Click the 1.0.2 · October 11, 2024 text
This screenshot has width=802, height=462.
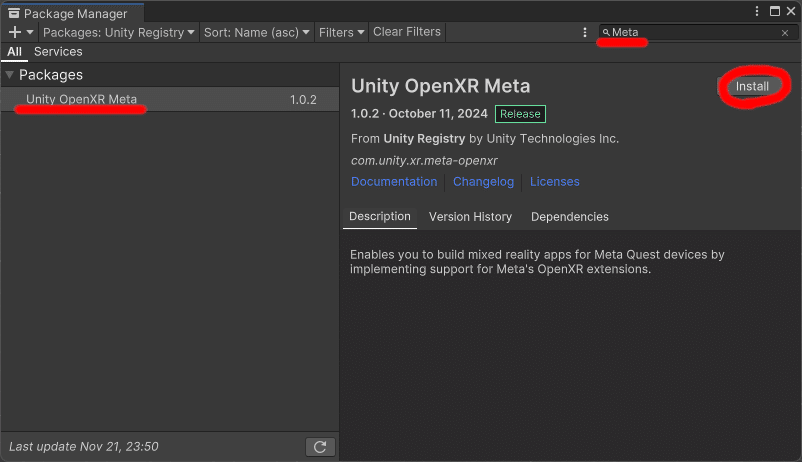pyautogui.click(x=419, y=114)
